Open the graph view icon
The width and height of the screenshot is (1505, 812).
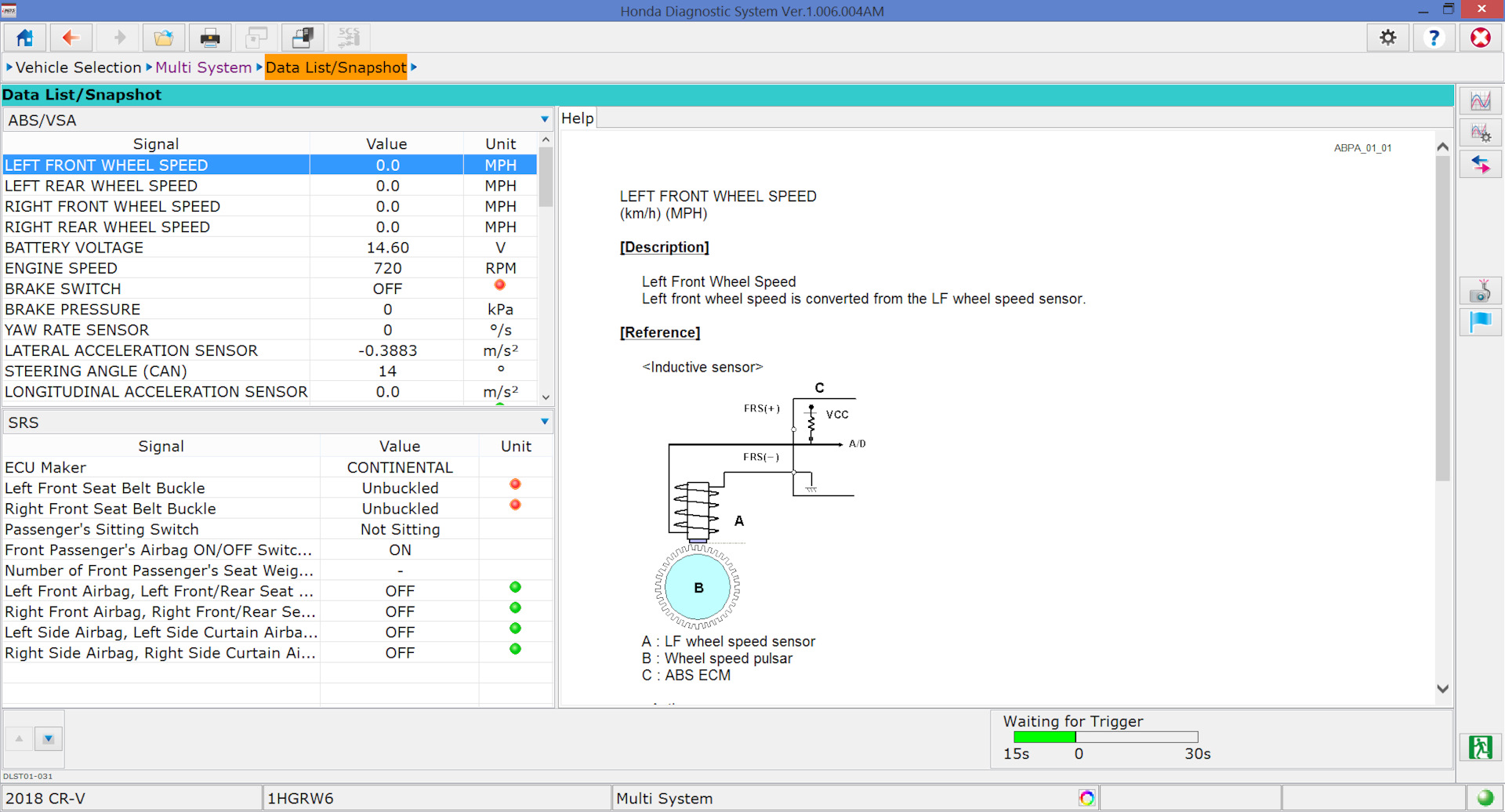click(1481, 101)
